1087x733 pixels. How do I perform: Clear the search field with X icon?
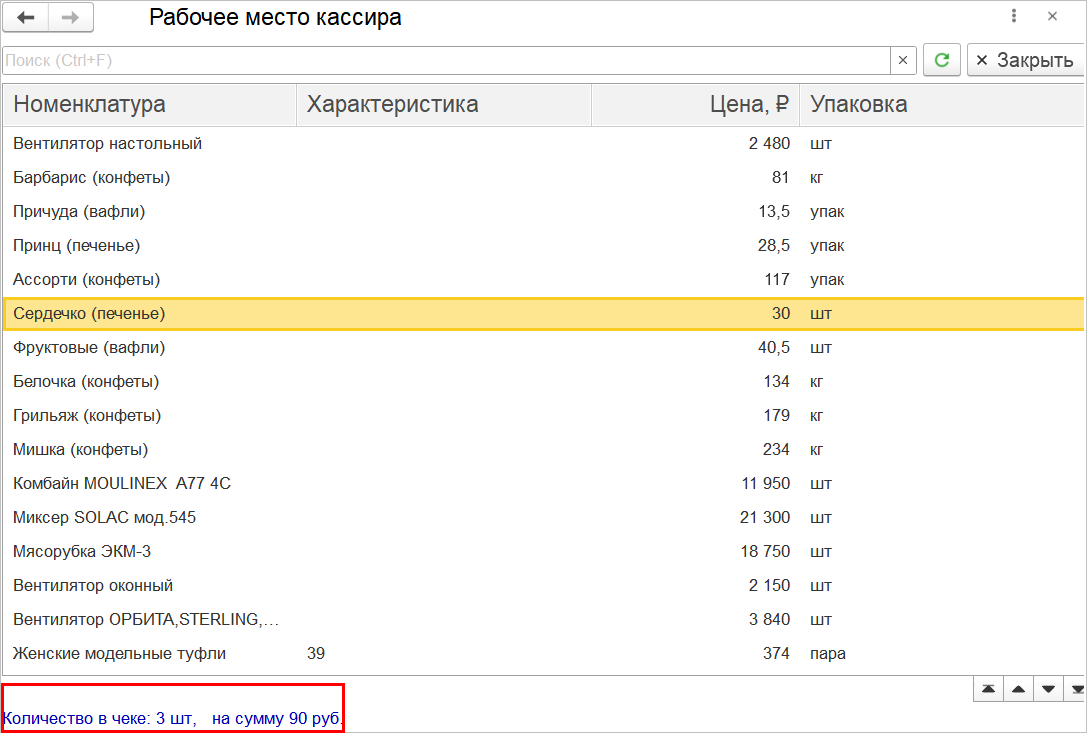pos(903,60)
